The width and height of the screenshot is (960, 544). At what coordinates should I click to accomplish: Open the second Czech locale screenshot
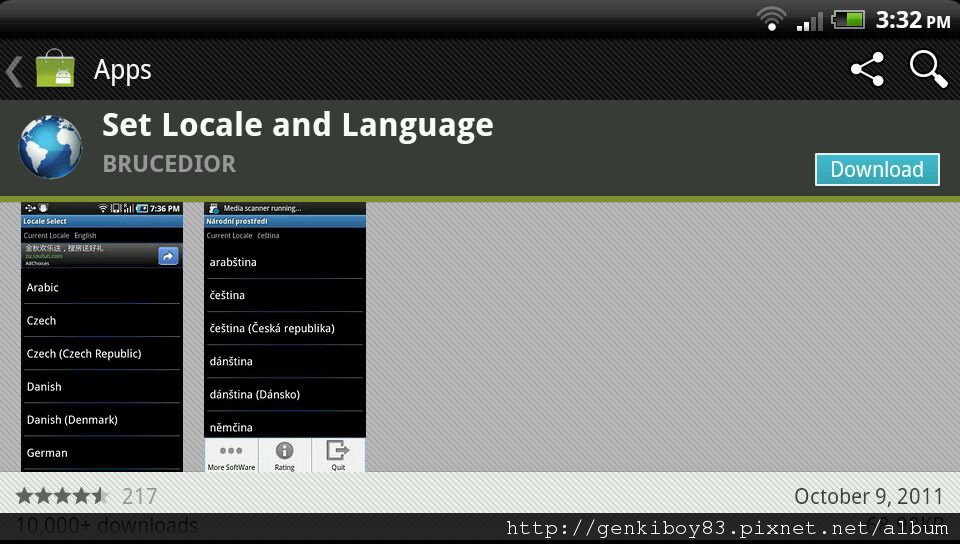point(285,337)
